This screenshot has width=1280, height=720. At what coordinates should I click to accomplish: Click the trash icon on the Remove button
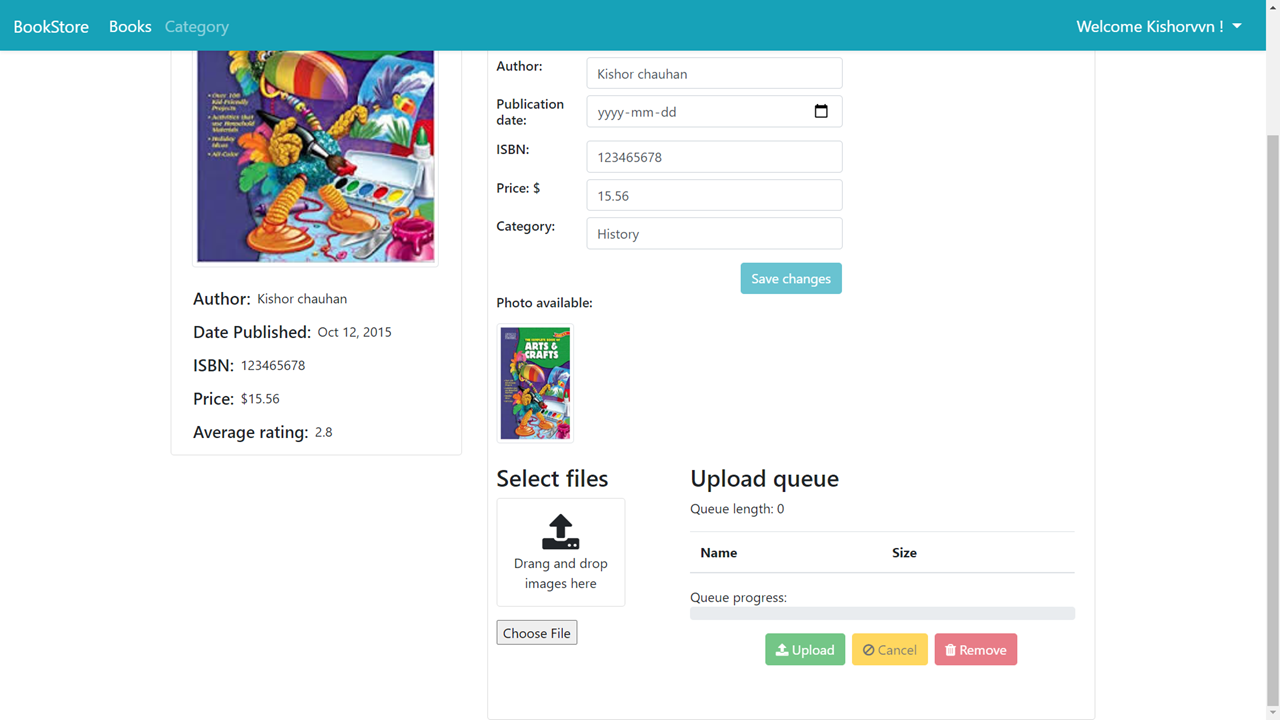click(x=950, y=650)
